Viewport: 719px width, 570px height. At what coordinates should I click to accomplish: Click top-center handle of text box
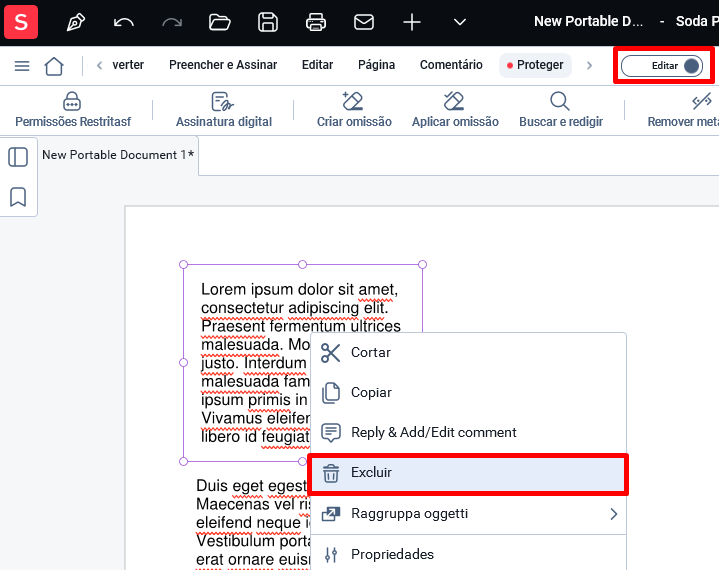[x=302, y=265]
